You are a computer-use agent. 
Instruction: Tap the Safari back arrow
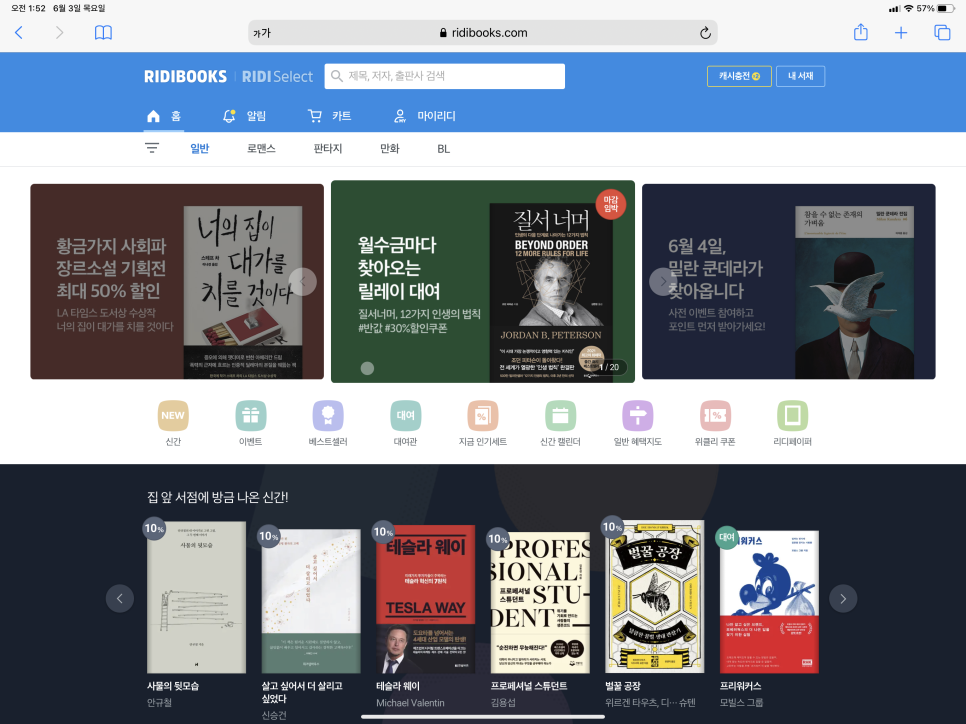coord(19,33)
